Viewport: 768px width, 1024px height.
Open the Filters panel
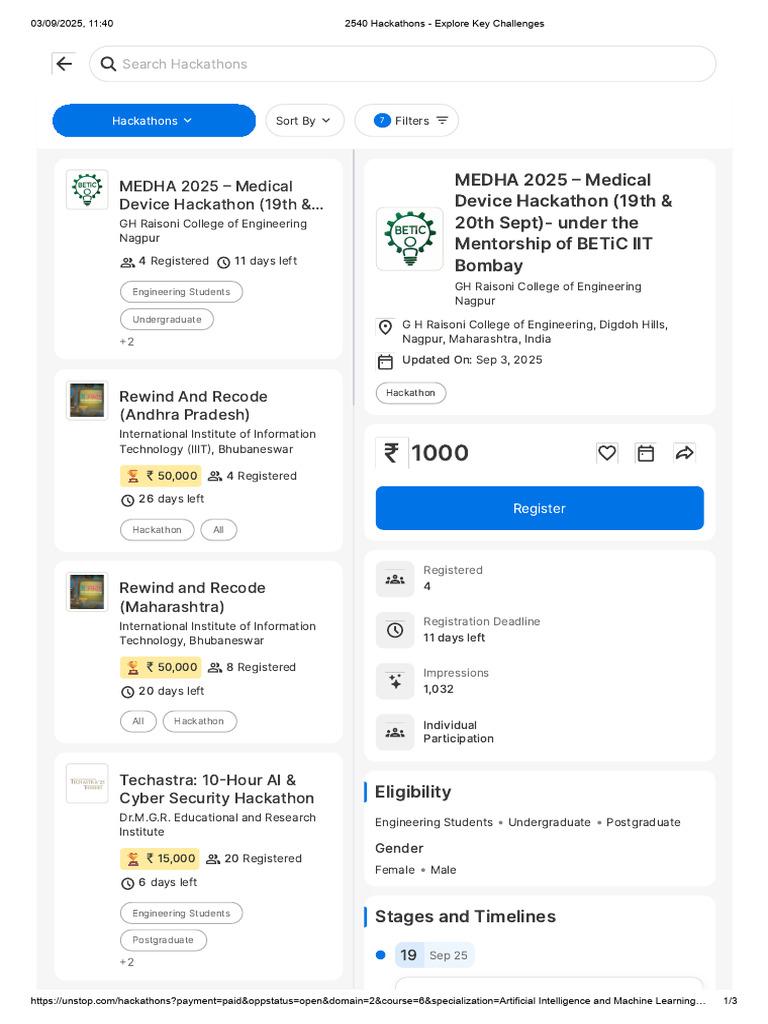(407, 121)
